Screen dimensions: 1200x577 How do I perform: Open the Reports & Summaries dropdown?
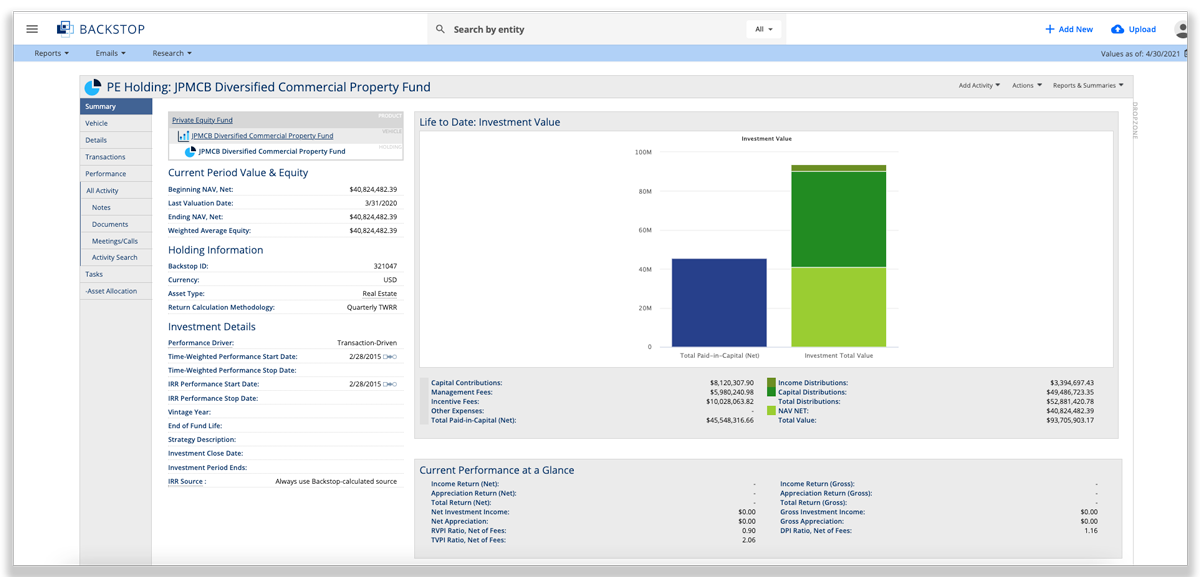coord(1088,85)
